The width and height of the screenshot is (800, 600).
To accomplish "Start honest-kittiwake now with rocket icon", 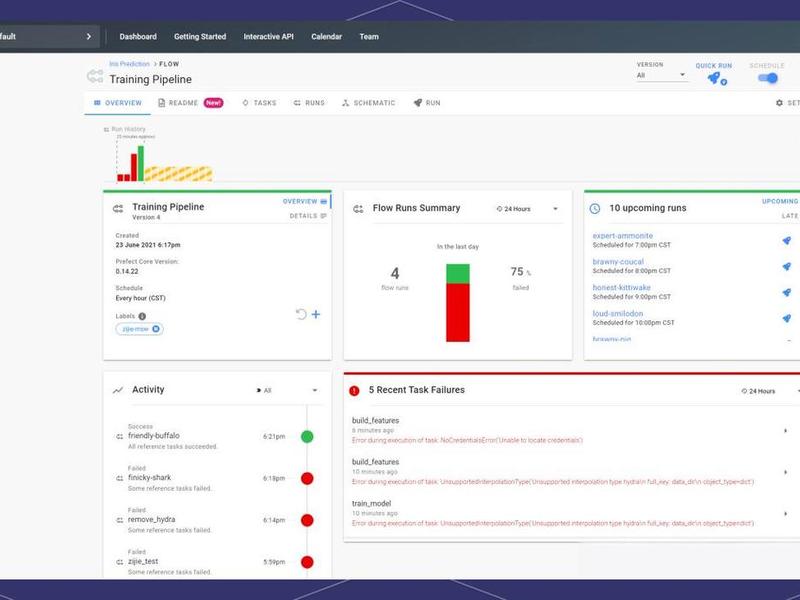I will click(x=786, y=292).
